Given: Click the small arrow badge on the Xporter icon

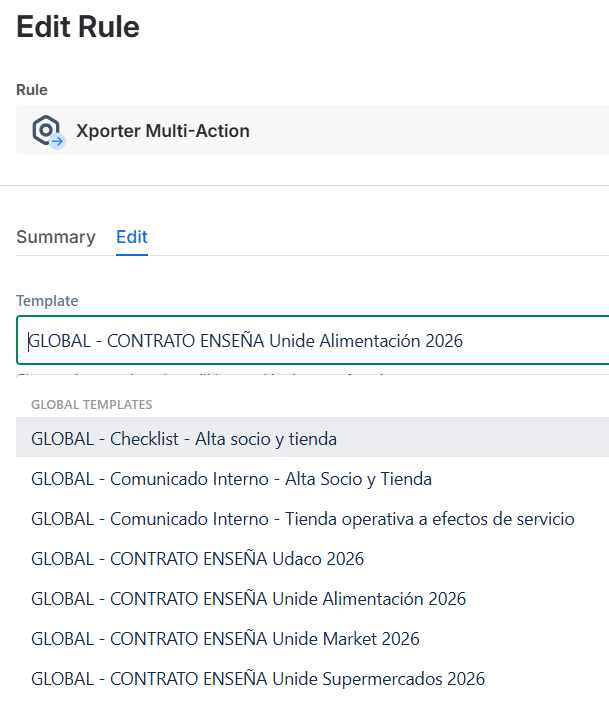Looking at the screenshot, I should coord(58,142).
